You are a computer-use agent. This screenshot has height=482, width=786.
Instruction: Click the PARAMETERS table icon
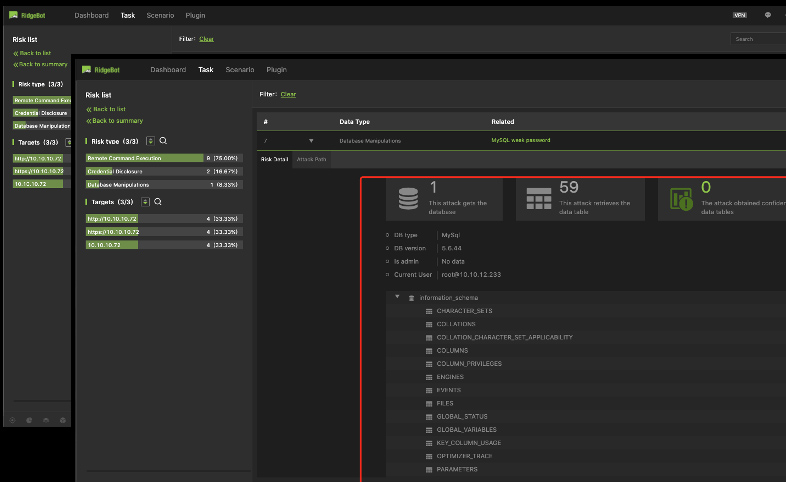(429, 469)
